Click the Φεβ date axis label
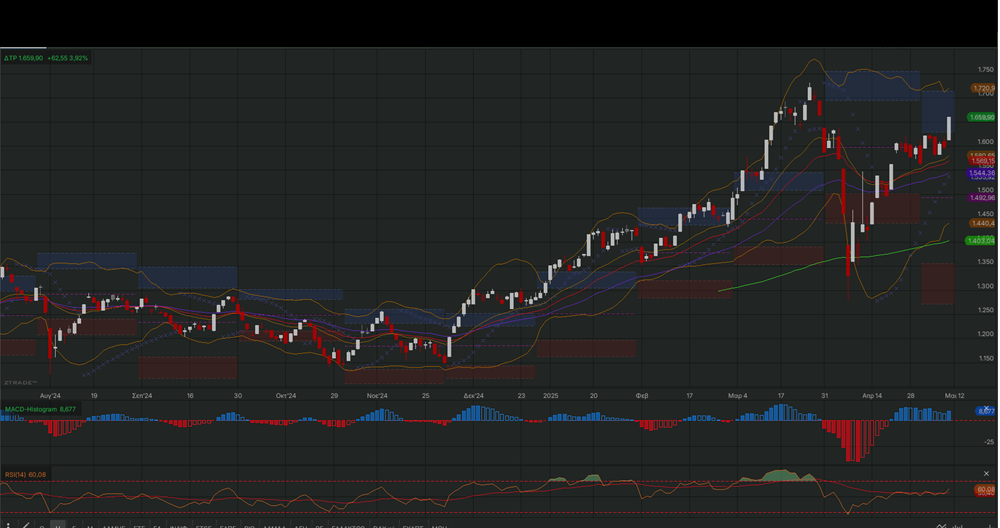Screen dimensions: 1000x528 (642, 395)
